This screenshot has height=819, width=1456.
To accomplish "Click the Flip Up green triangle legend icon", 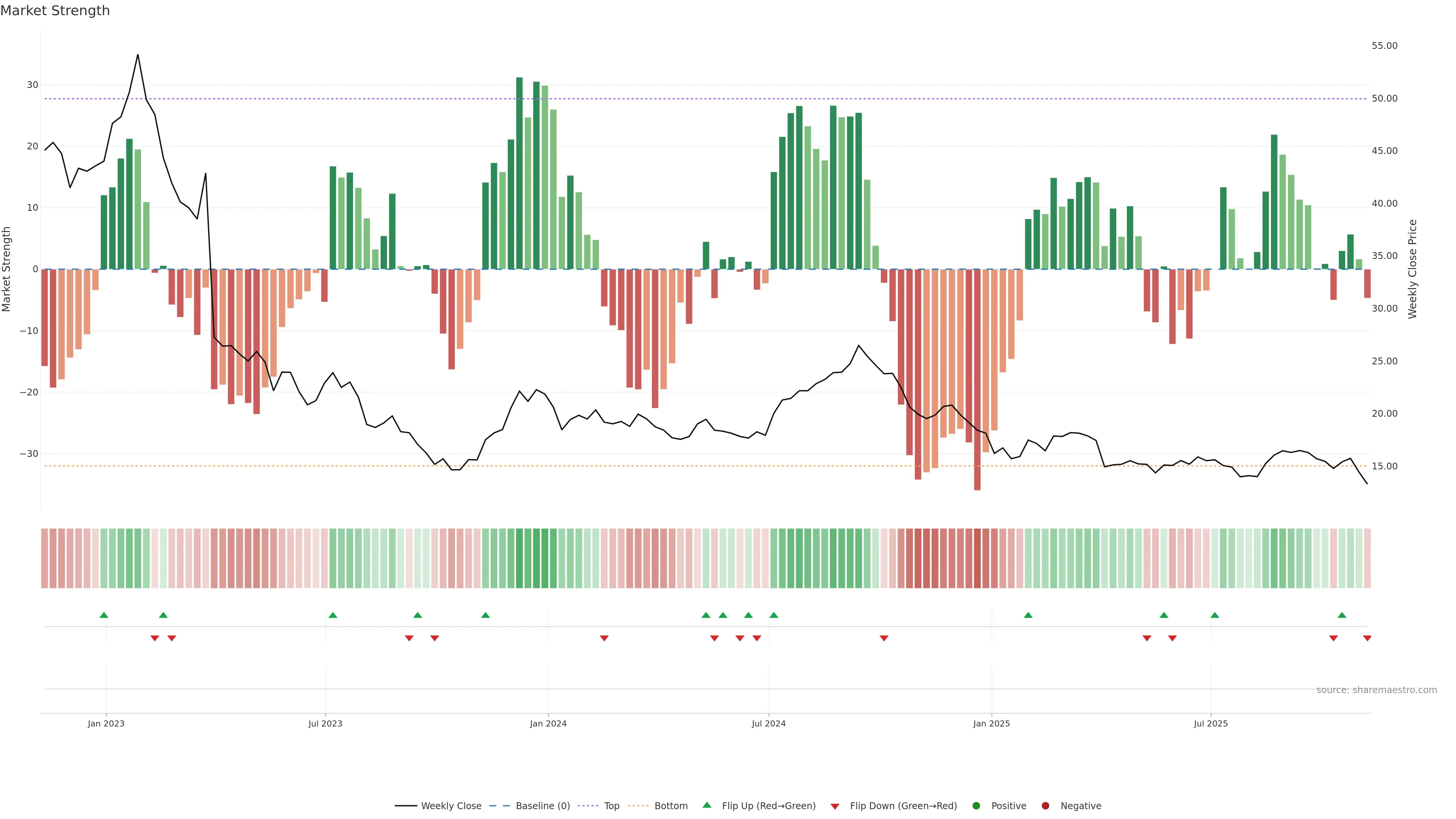I will click(x=706, y=805).
